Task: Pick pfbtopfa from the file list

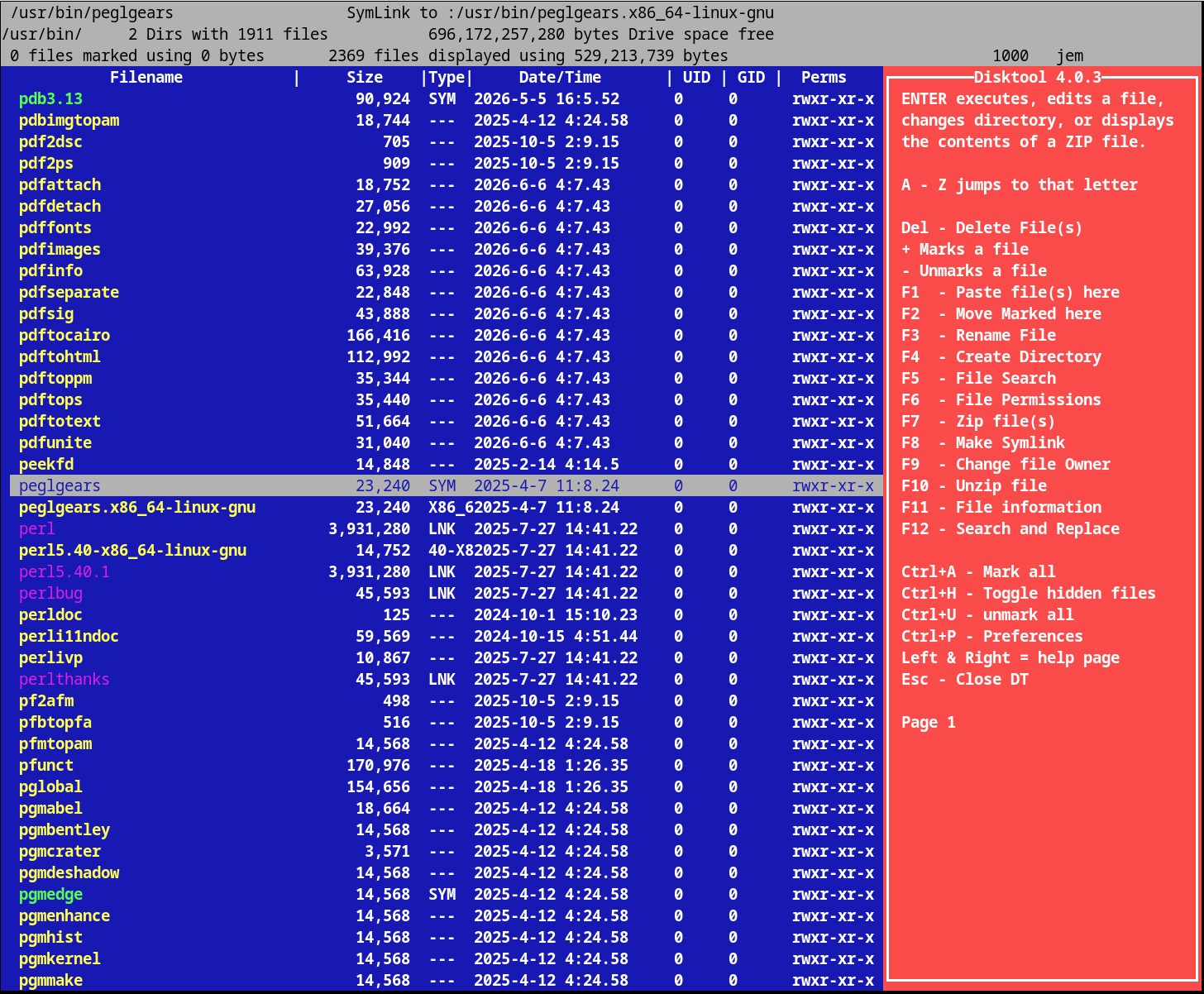Action: 55,723
